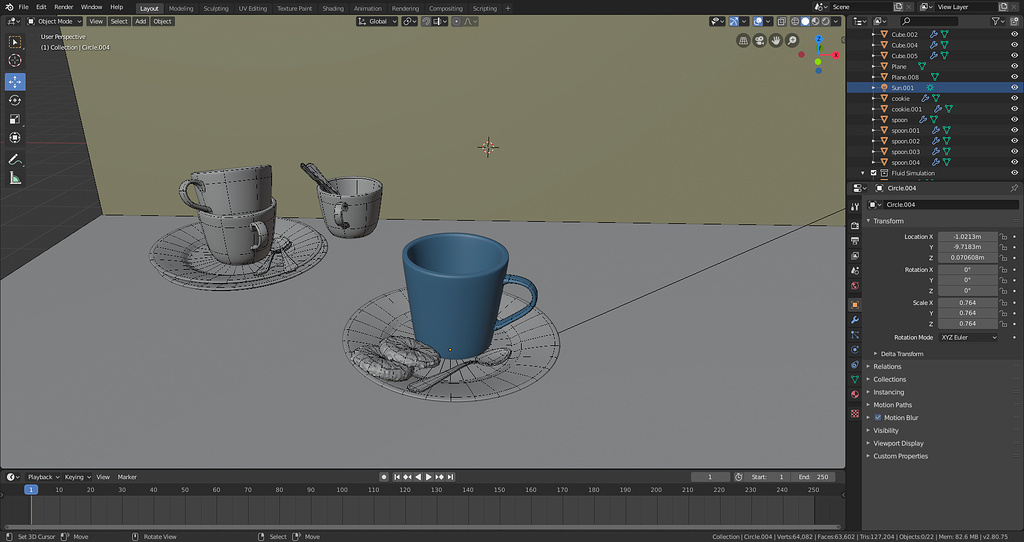
Task: Uncheck the Motion Blur checkbox
Action: pyautogui.click(x=878, y=418)
